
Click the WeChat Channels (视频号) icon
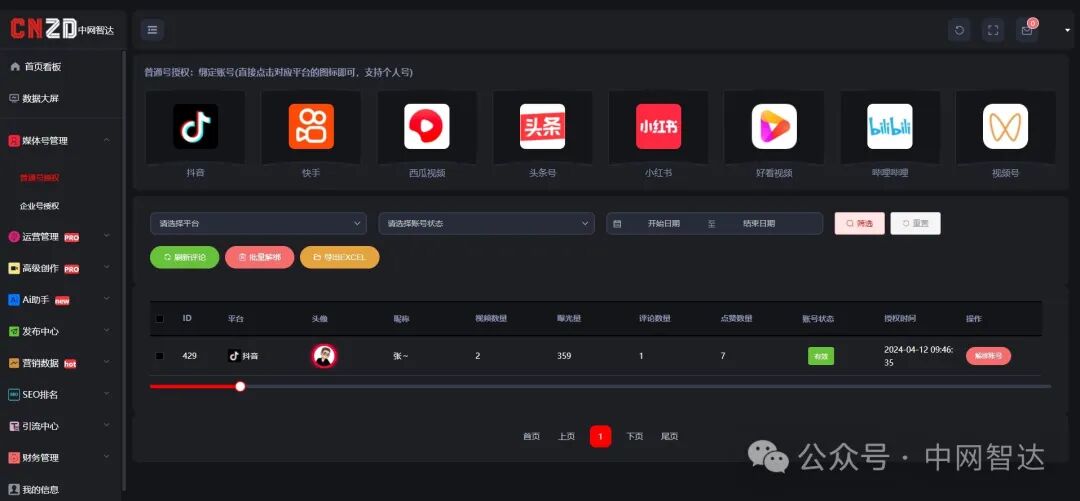coord(1006,127)
